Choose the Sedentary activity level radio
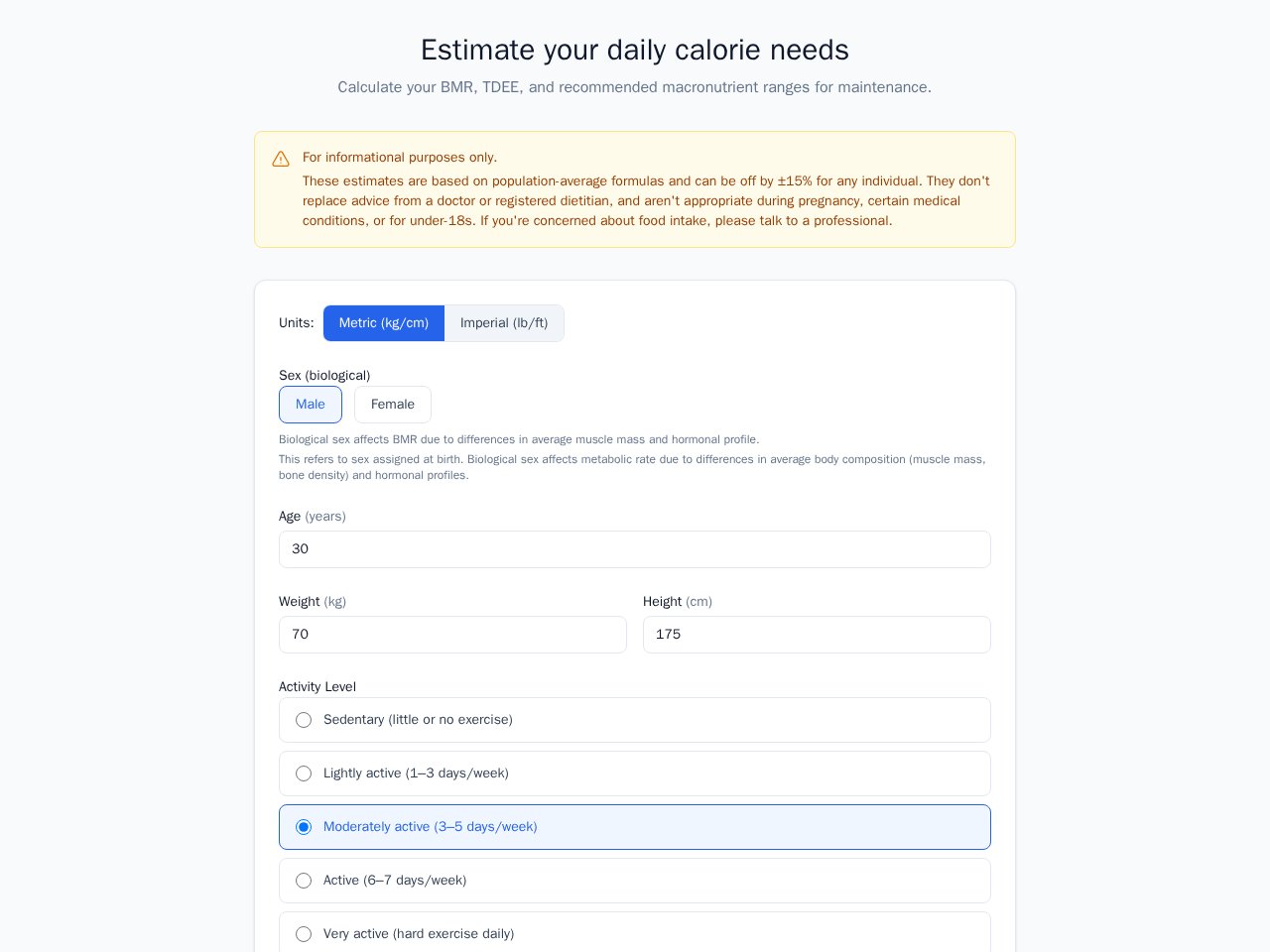 pos(304,720)
